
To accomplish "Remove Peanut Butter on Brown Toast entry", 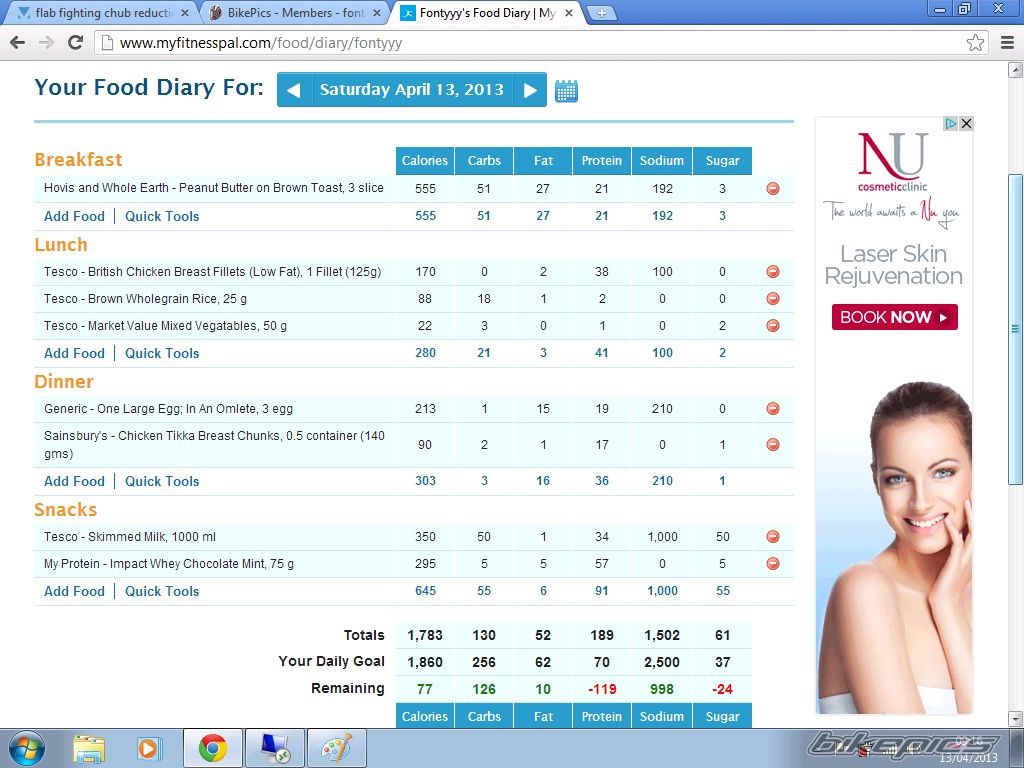I will (x=773, y=188).
